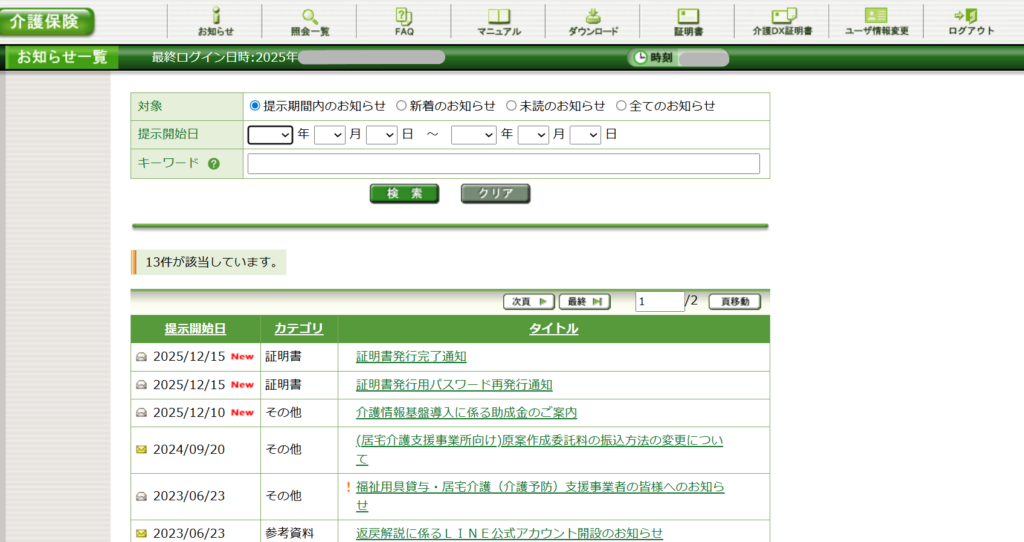Screen dimensions: 1024x542
Task: Click the exclamation mark on 福祉用具貸与 notice
Action: click(x=348, y=486)
